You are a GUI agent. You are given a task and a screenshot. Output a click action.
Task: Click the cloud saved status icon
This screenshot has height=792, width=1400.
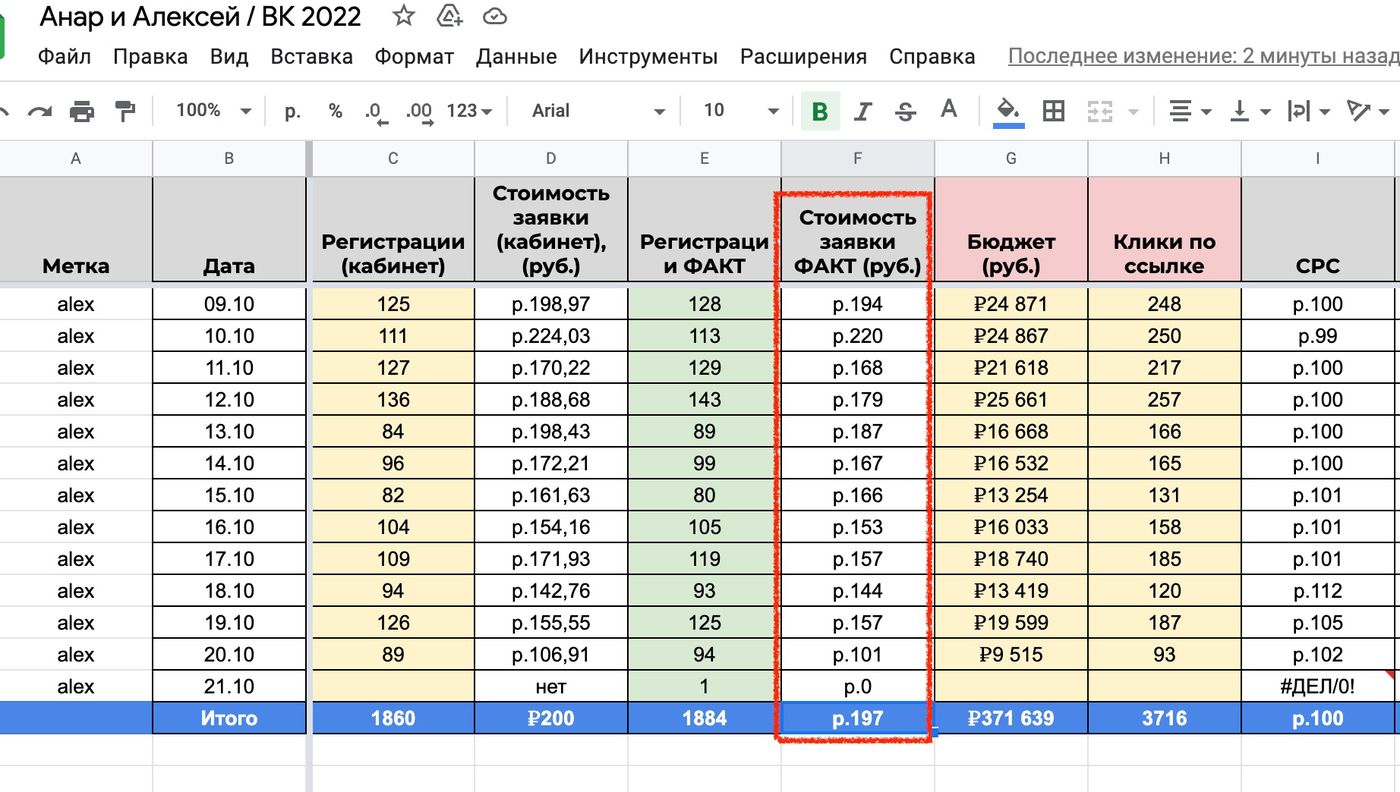494,16
